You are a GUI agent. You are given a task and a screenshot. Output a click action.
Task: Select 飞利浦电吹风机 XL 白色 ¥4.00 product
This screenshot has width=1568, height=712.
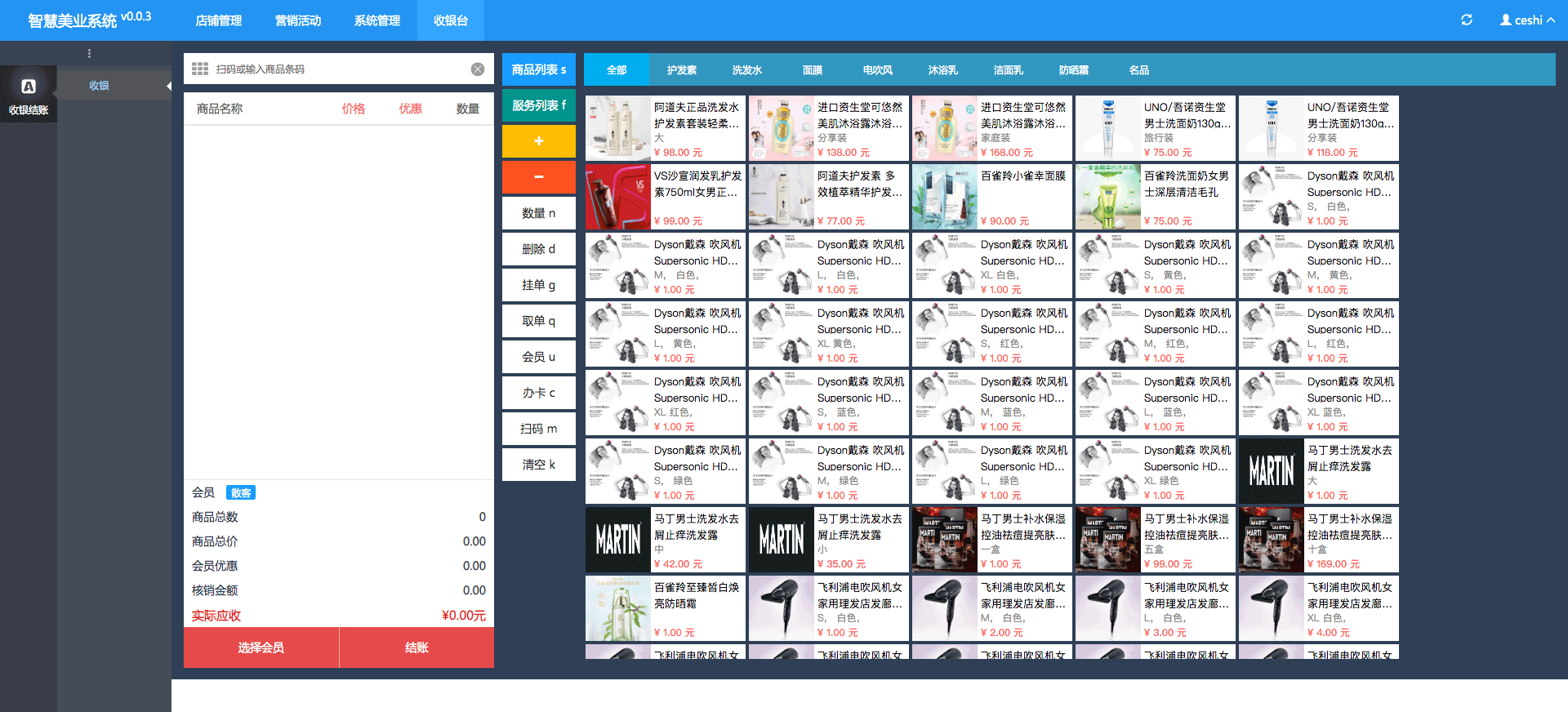pyautogui.click(x=1319, y=608)
